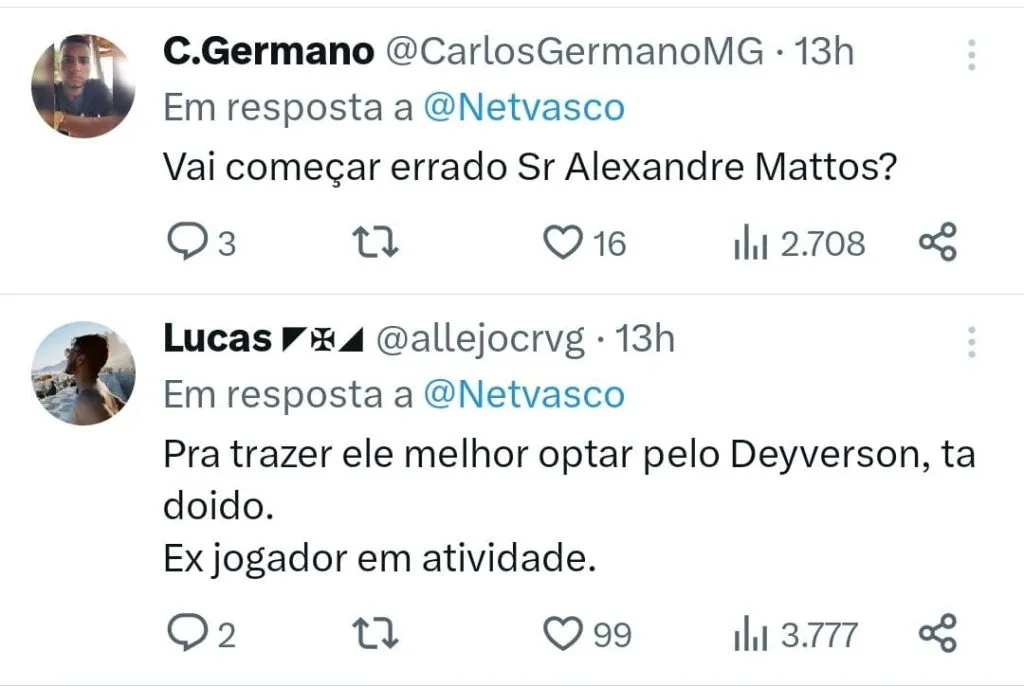Open the @CarlosGermanoMG handle
This screenshot has width=1024, height=687.
[574, 52]
